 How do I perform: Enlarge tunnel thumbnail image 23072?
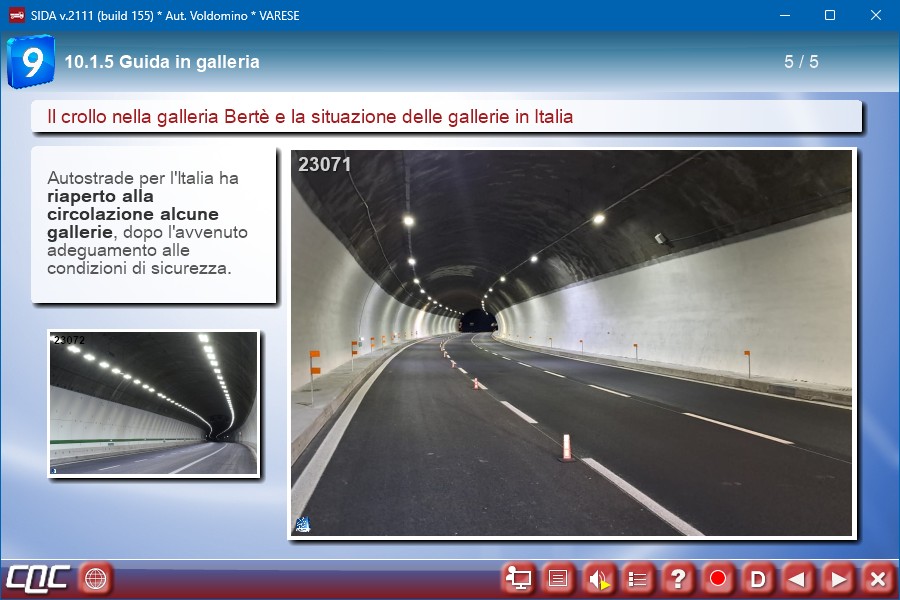[153, 403]
